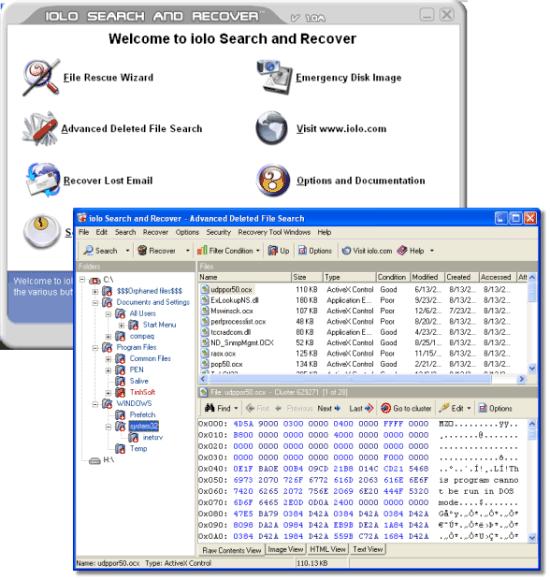Select the H:\ drive in folder tree
This screenshot has height=580, width=550.
coord(109,460)
